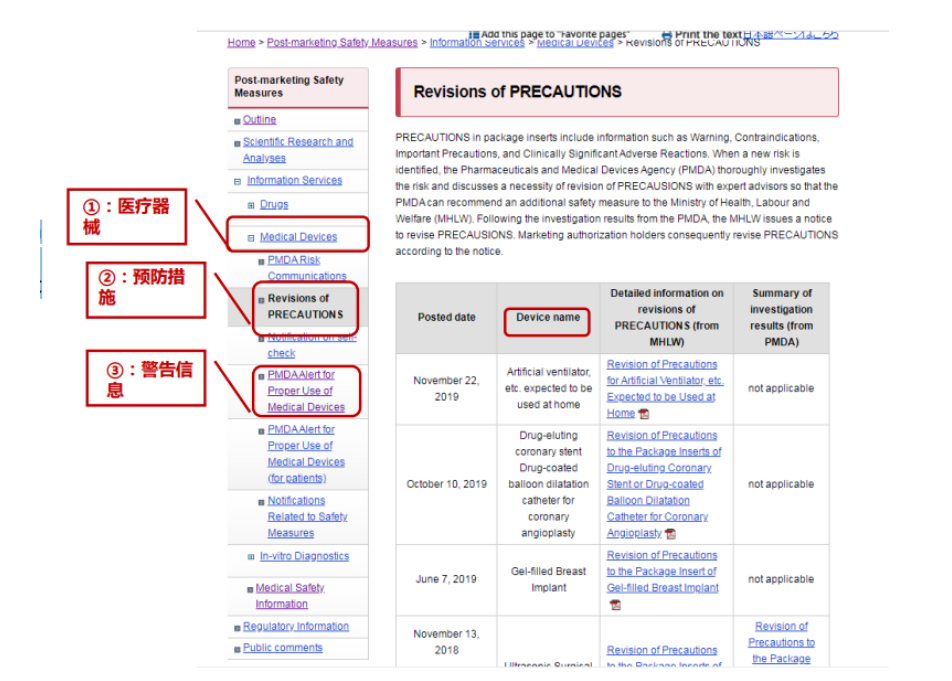952x681 pixels.
Task: Click PDF icon below Gel-filled Breast Implant link
Action: point(615,605)
